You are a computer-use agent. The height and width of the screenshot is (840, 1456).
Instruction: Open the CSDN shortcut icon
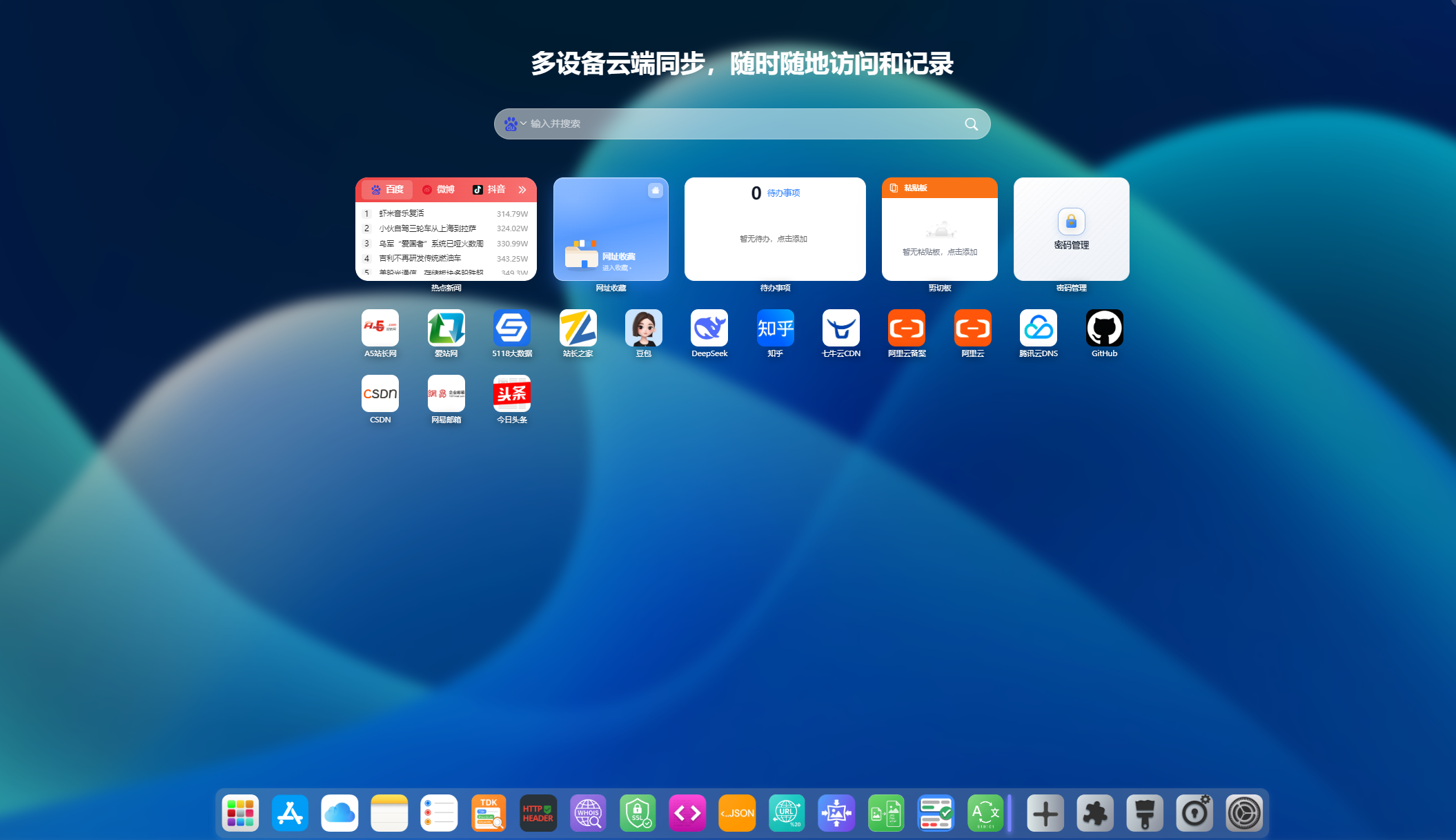(x=380, y=393)
